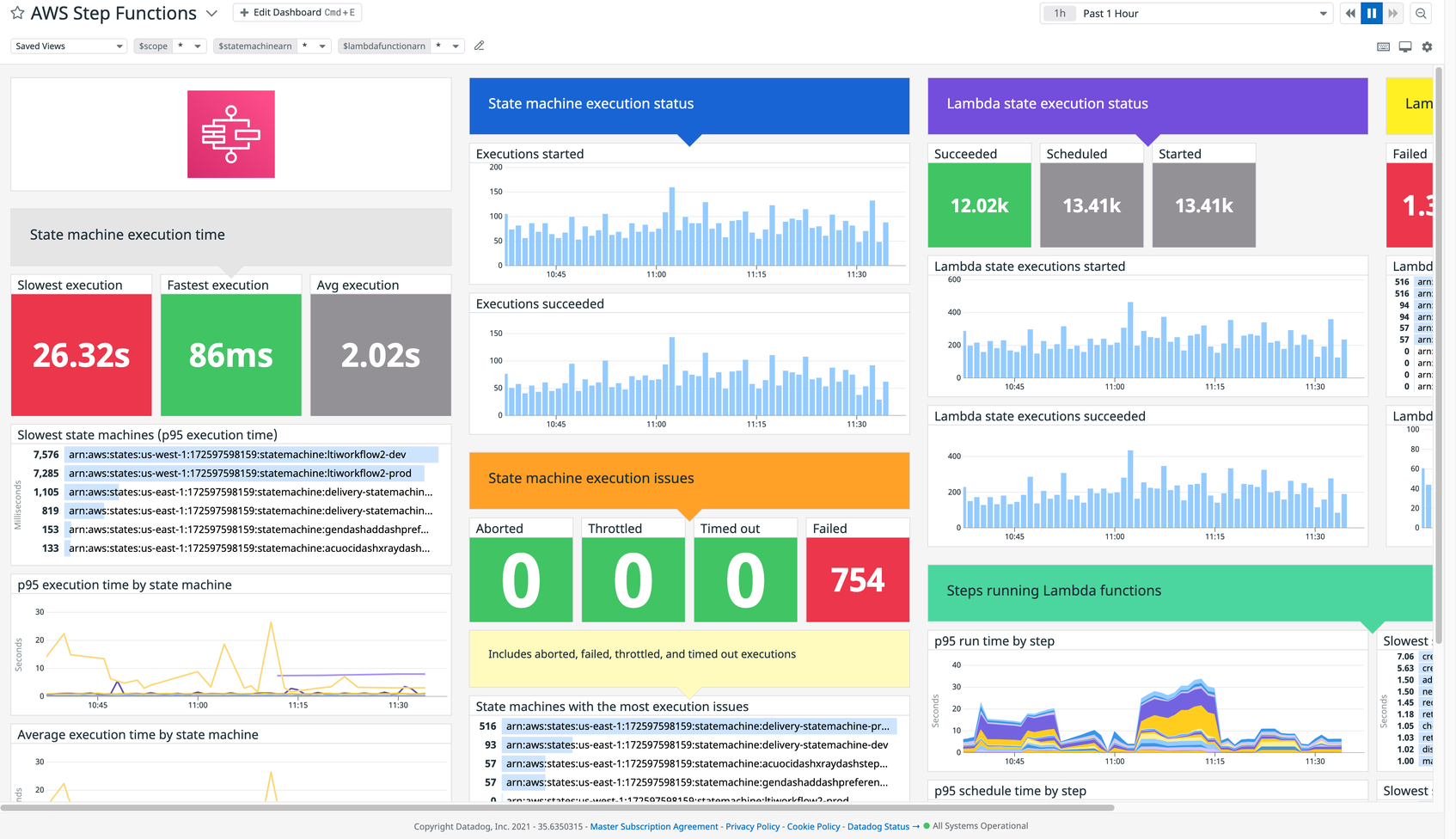Open the AWS Step Functions title menu
The image size is (1456, 839).
pyautogui.click(x=211, y=13)
